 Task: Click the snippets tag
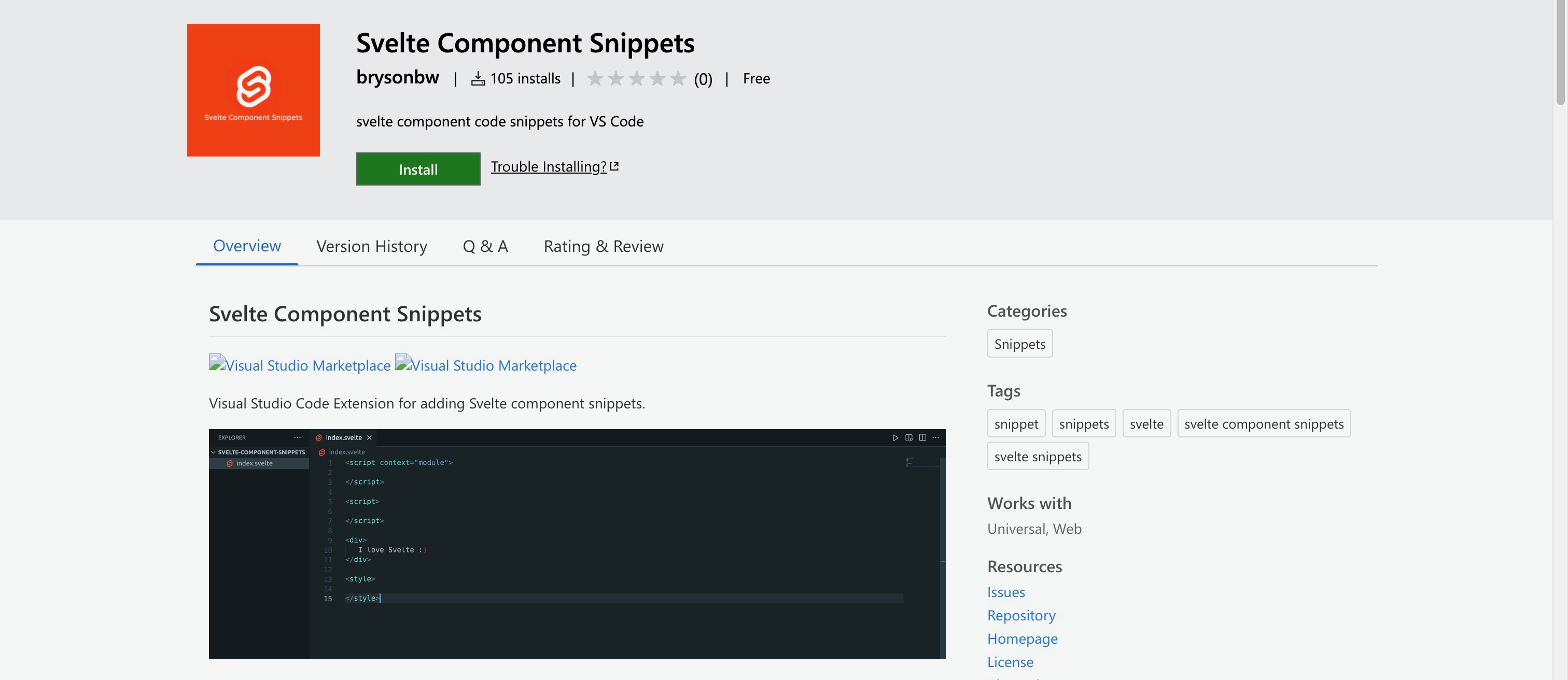tap(1084, 423)
